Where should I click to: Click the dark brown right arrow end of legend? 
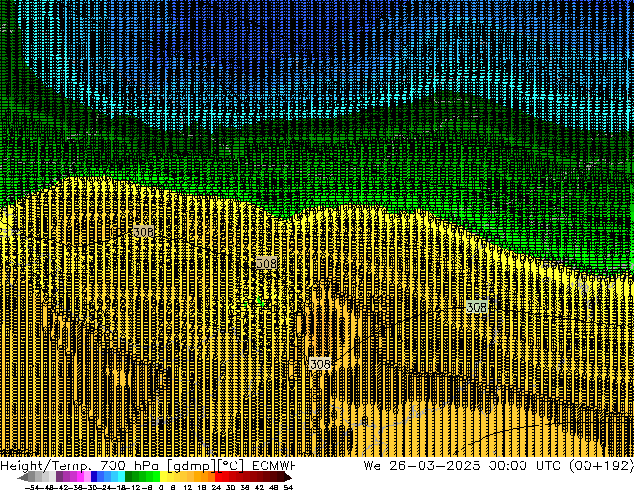pos(288,477)
